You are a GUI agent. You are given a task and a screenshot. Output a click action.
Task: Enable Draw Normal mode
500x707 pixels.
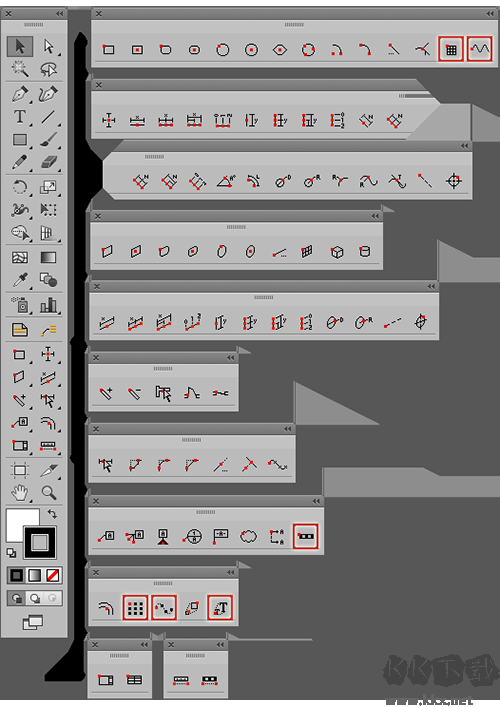[x=17, y=598]
